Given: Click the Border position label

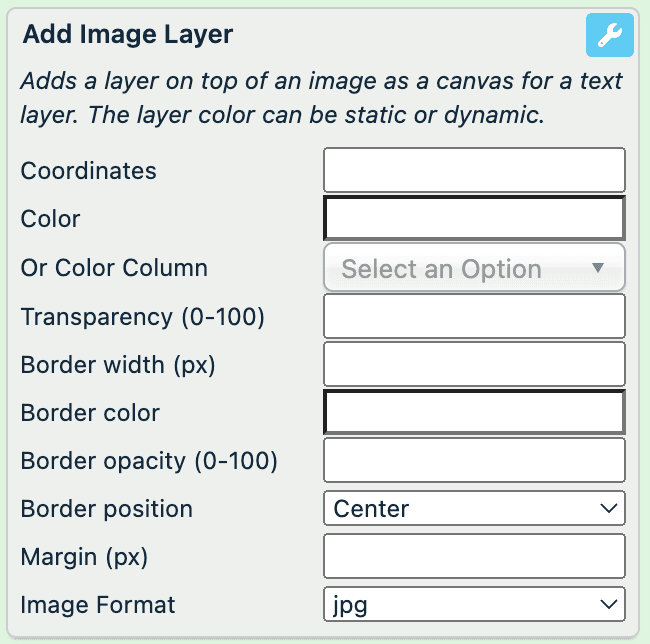Looking at the screenshot, I should 106,509.
